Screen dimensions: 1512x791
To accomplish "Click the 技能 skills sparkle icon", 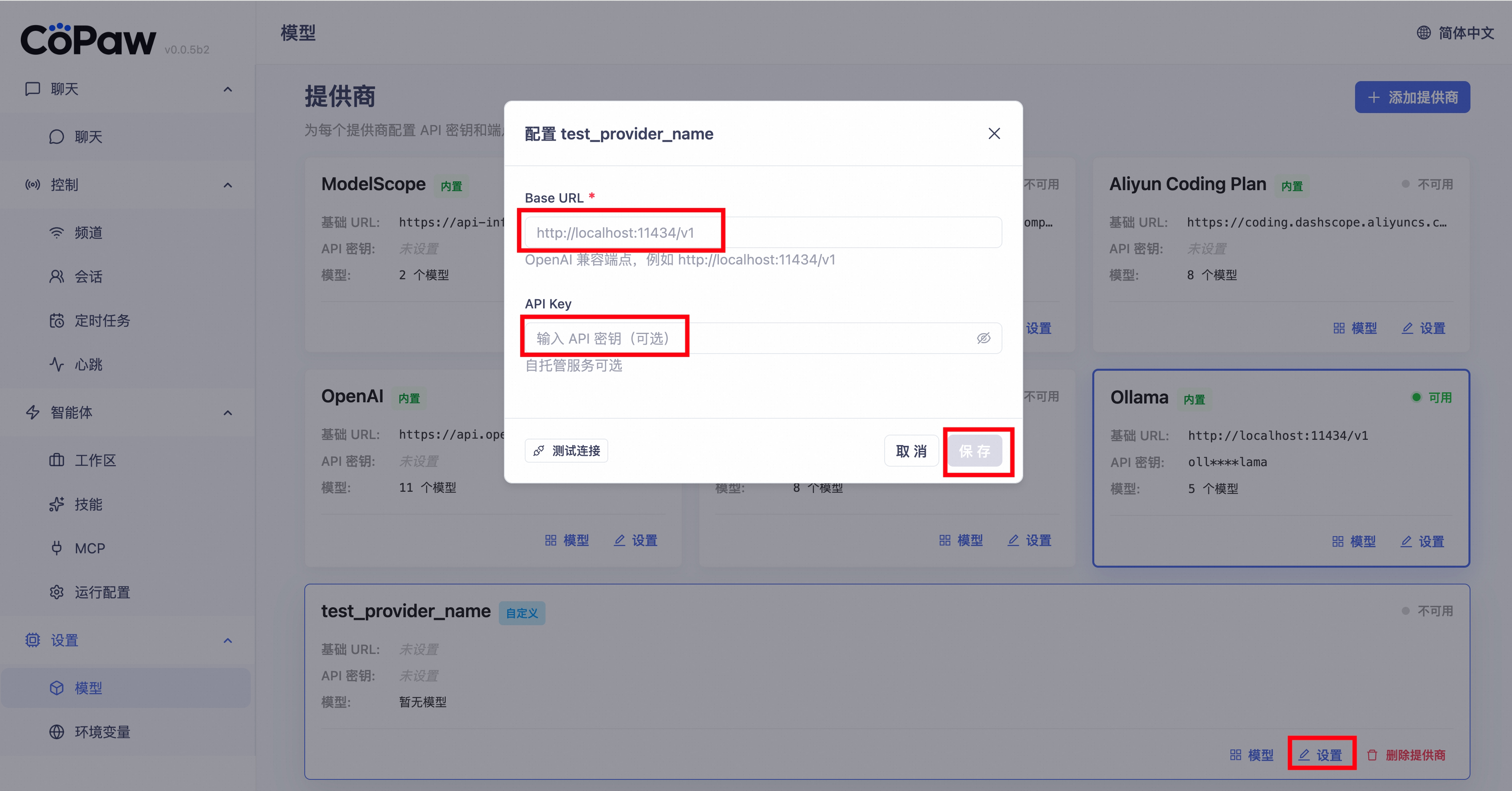I will click(56, 505).
